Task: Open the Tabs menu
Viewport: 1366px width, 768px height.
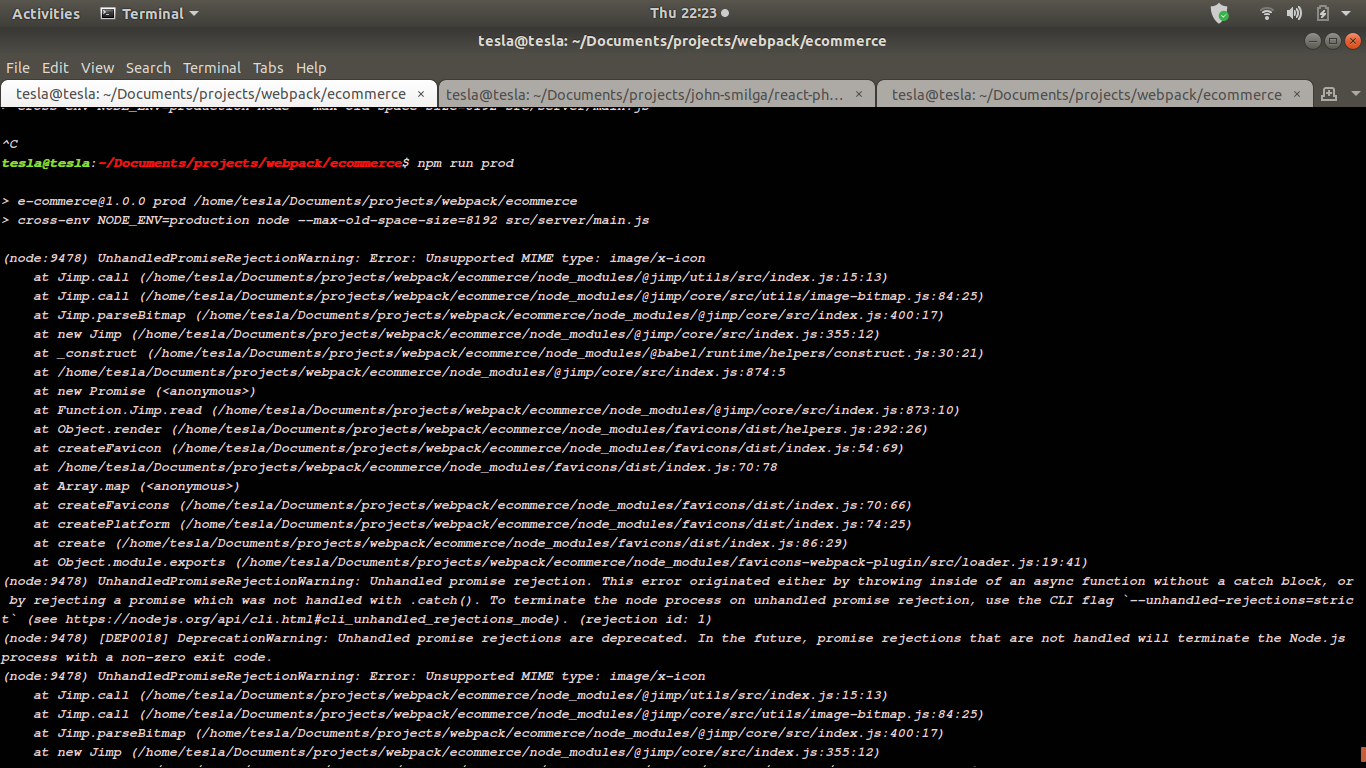Action: coord(267,67)
